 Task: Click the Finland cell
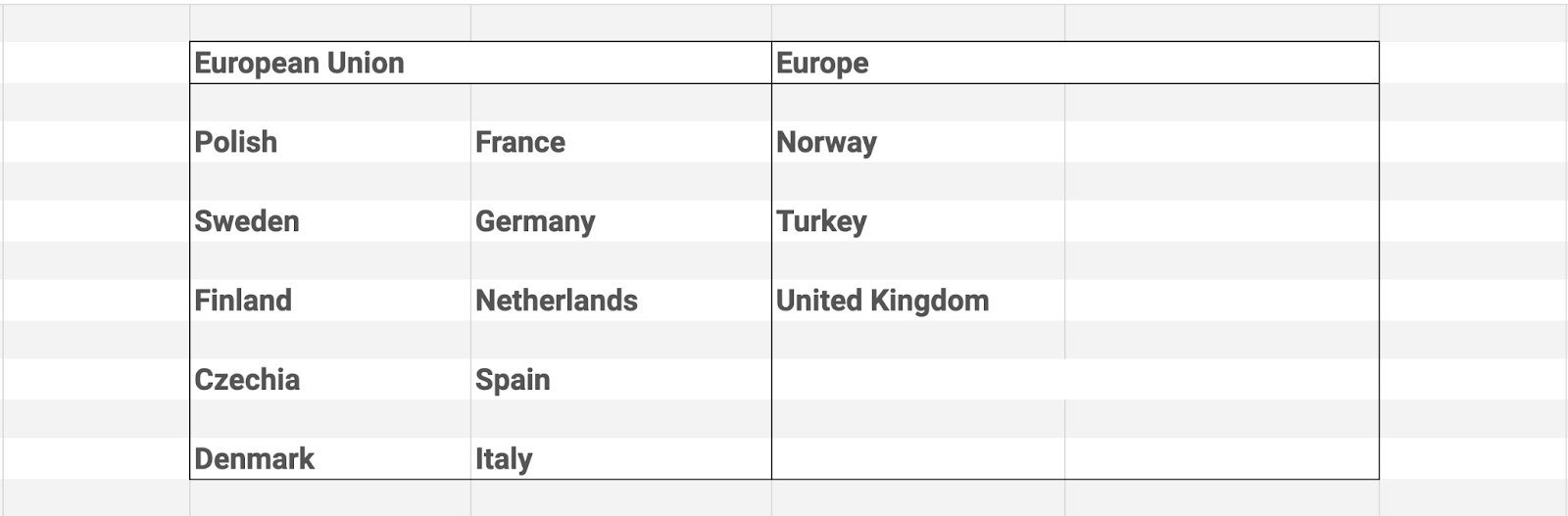330,301
